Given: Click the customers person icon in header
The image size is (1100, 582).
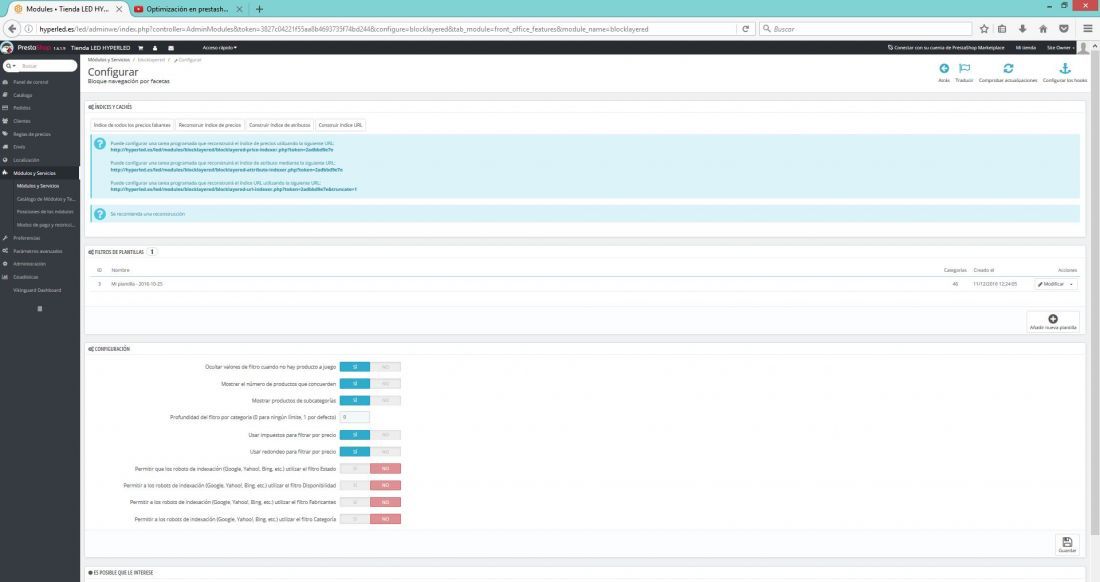Looking at the screenshot, I should point(155,48).
